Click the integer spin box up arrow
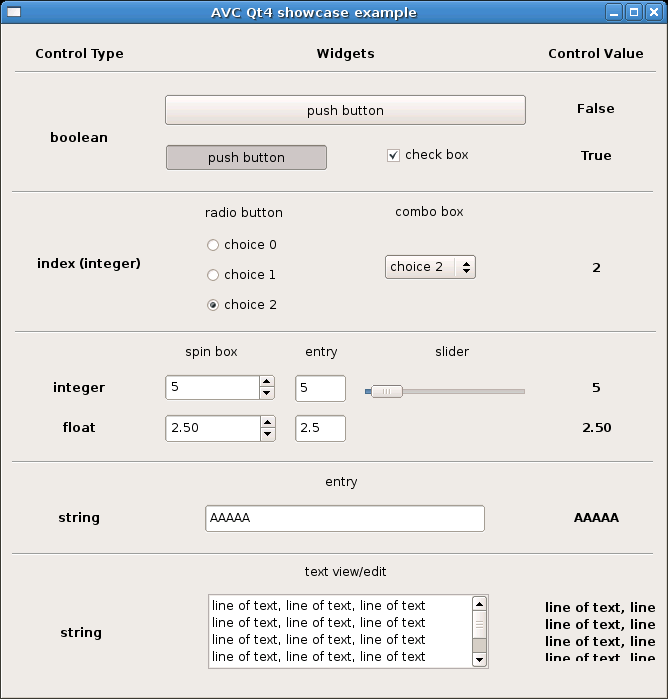Screen dimensions: 668x699 pos(267,382)
